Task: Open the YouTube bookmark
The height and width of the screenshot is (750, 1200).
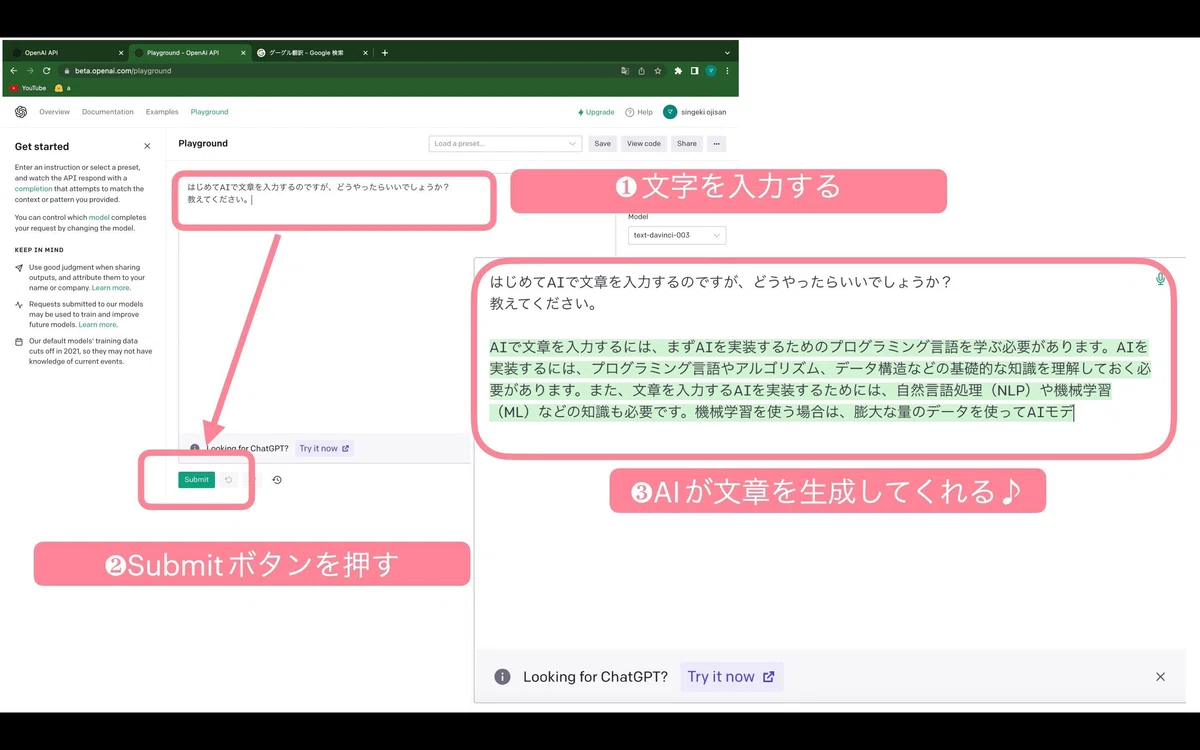Action: coord(28,88)
